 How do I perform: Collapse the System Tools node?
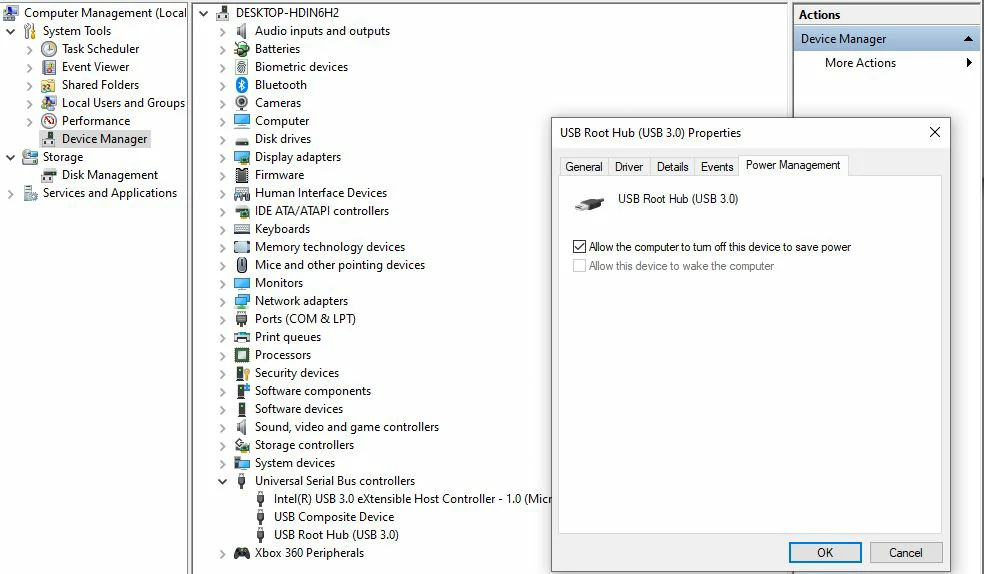tap(11, 31)
